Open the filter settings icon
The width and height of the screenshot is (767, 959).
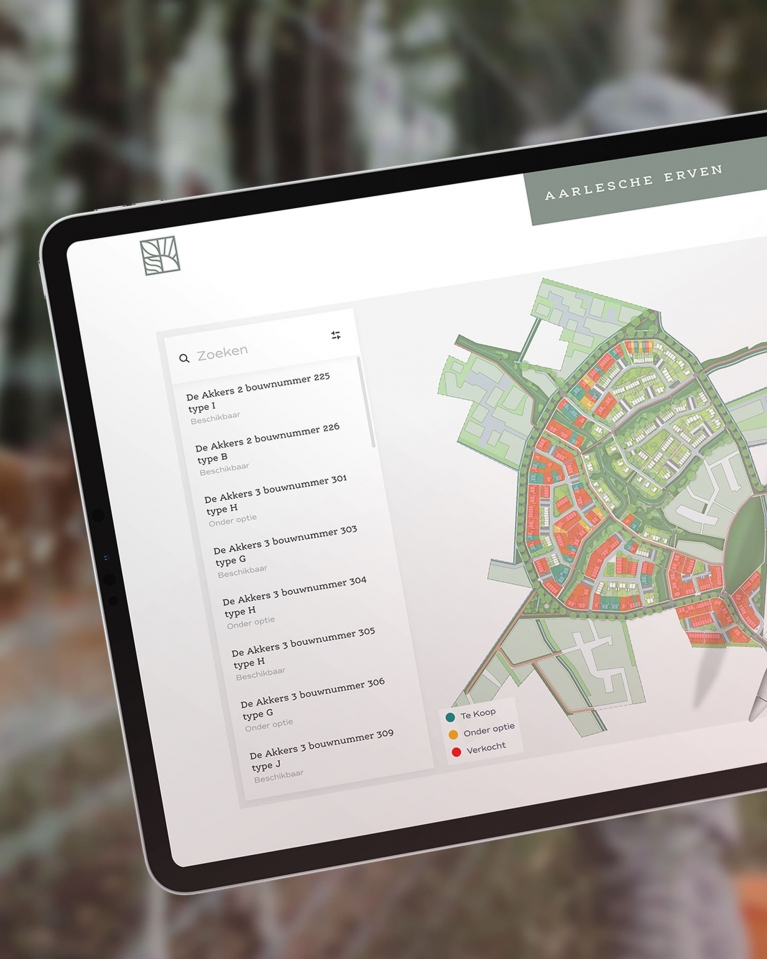pos(336,335)
